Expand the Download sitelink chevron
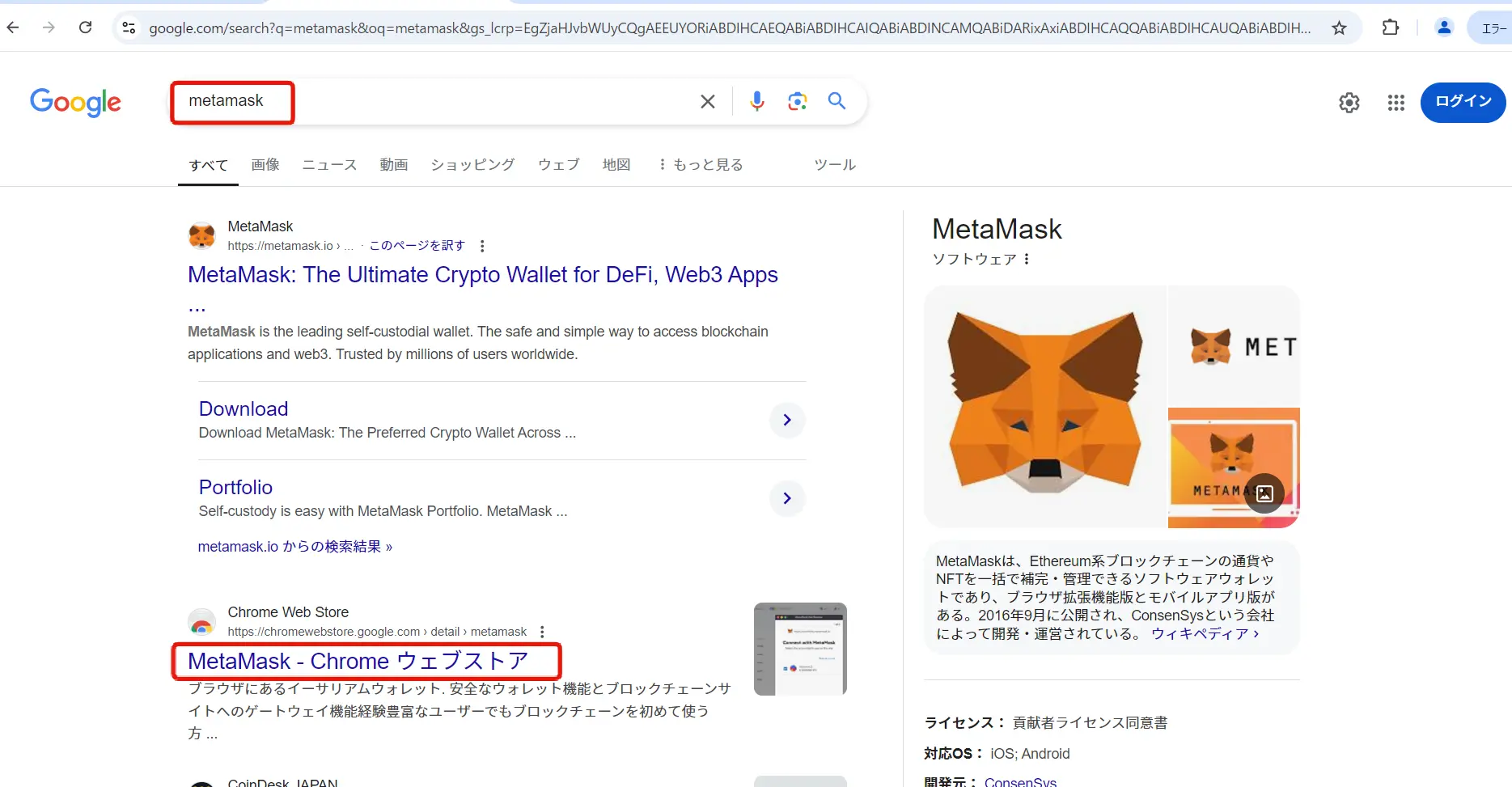 [787, 420]
